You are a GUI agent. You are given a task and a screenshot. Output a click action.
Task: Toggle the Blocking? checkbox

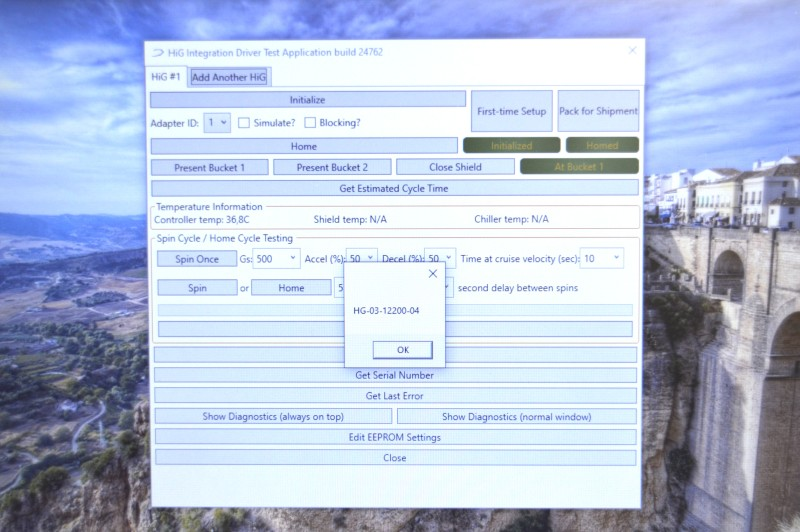(310, 123)
